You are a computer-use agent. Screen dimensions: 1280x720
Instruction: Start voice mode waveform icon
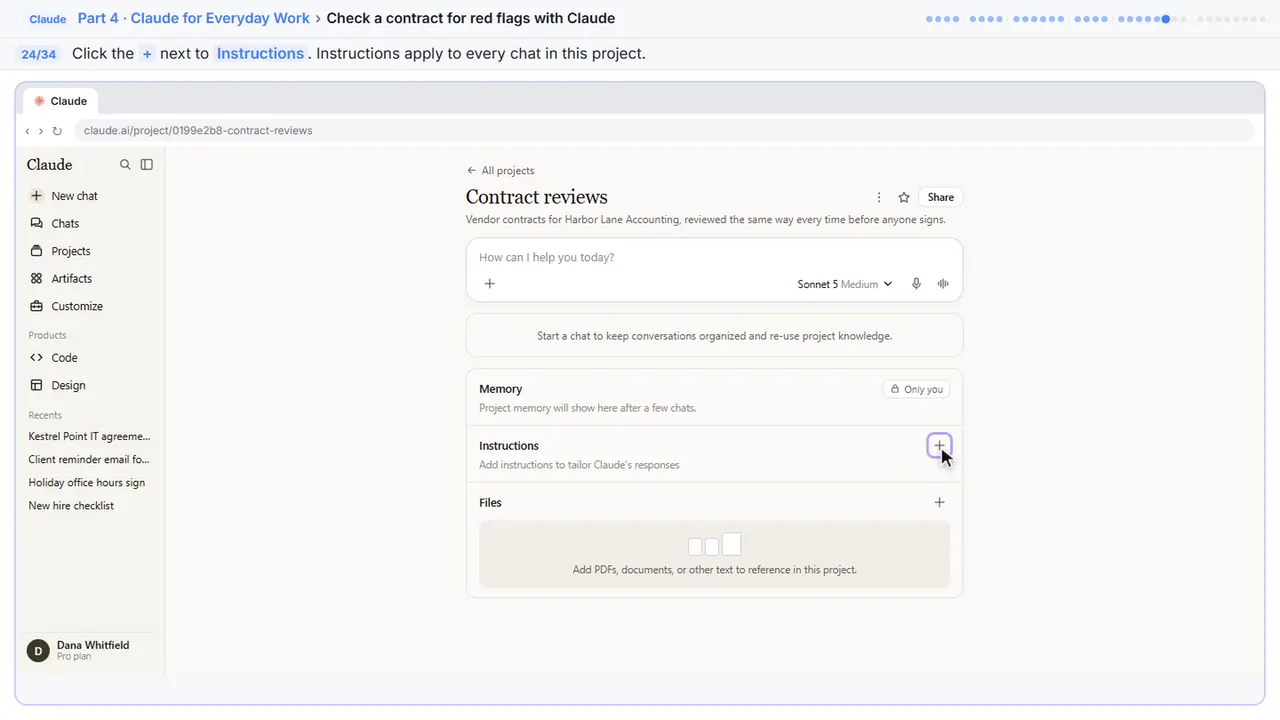943,284
